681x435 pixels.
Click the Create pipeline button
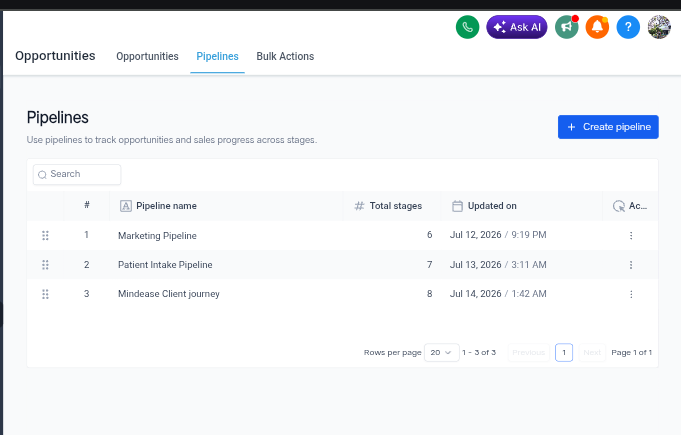tap(608, 127)
